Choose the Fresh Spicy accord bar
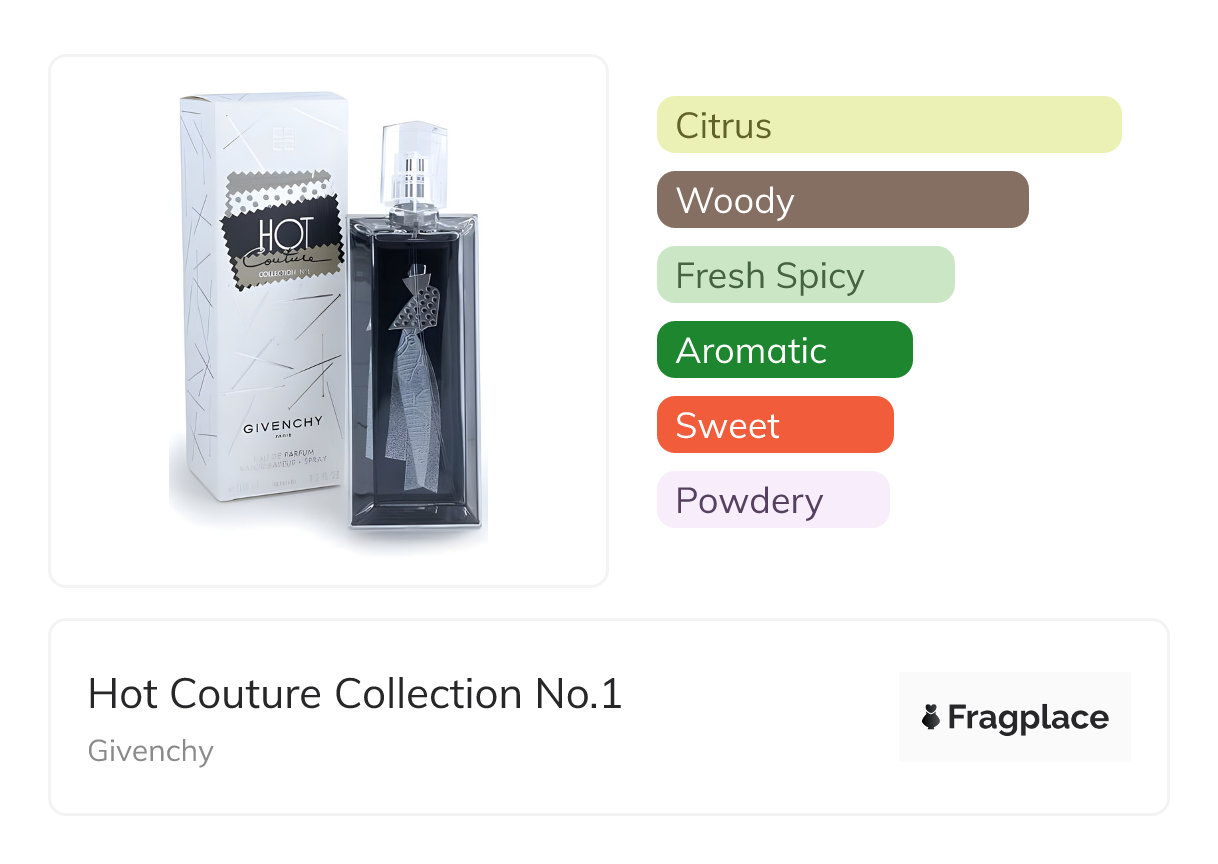This screenshot has width=1218, height=864. coord(805,275)
